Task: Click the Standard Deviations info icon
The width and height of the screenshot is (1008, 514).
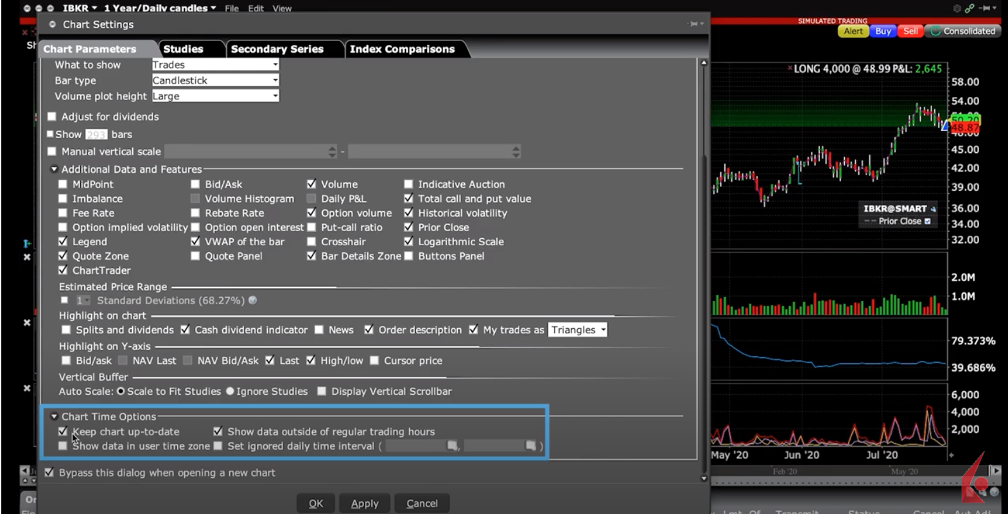Action: pos(252,300)
